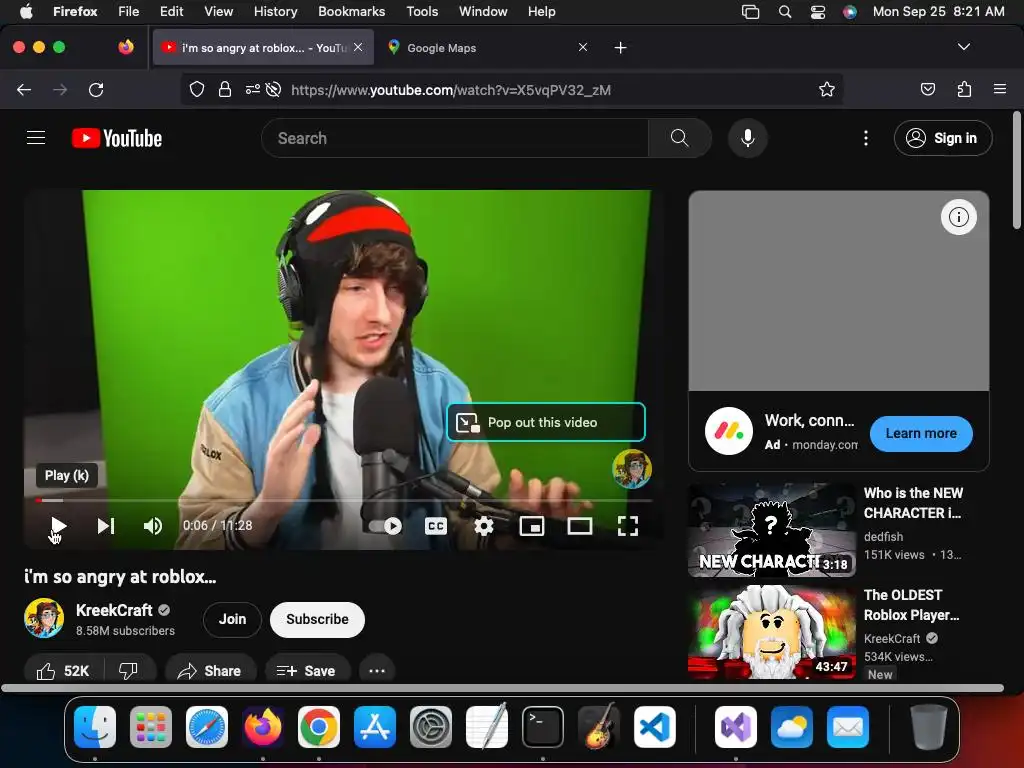Open the ad info icon
The image size is (1024, 768).
(959, 217)
